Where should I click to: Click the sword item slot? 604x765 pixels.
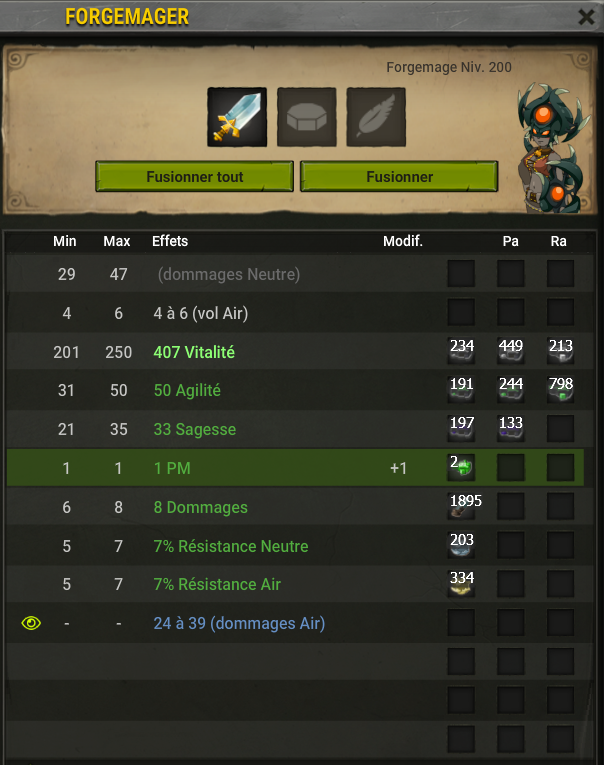237,117
